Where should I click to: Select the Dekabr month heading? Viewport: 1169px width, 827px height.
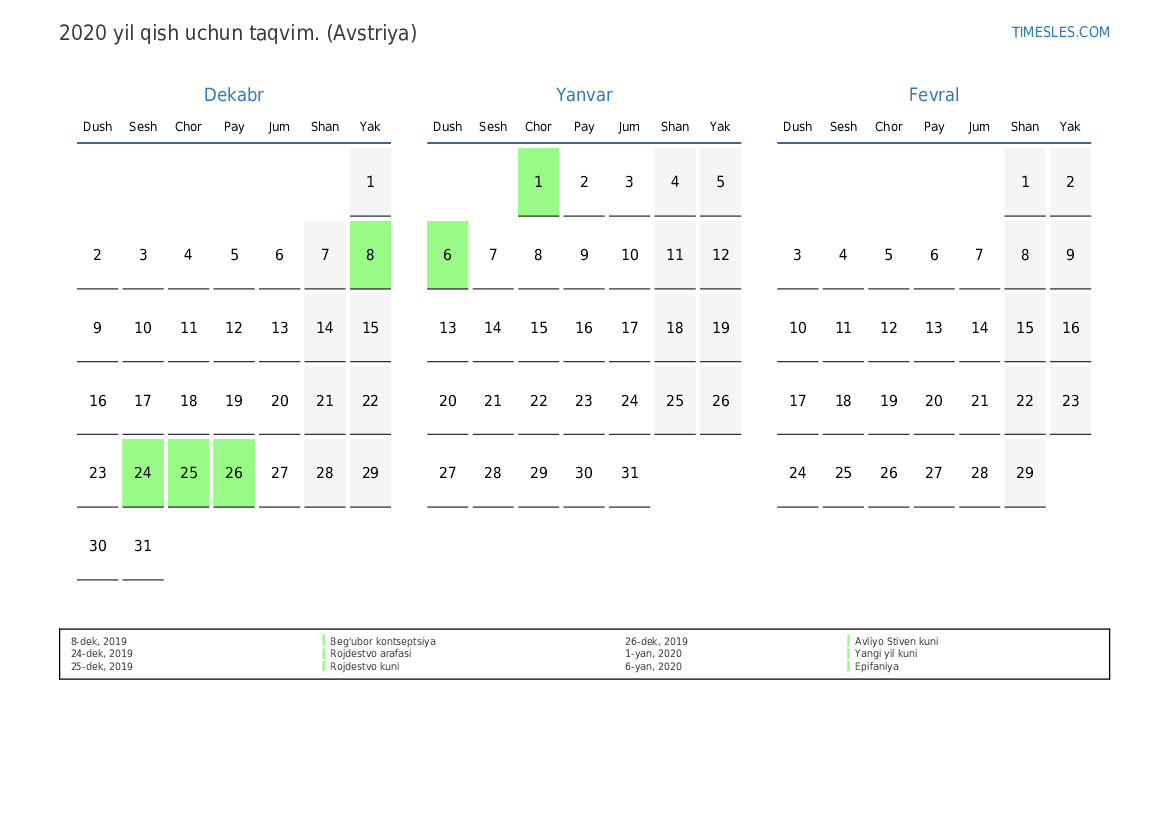233,95
